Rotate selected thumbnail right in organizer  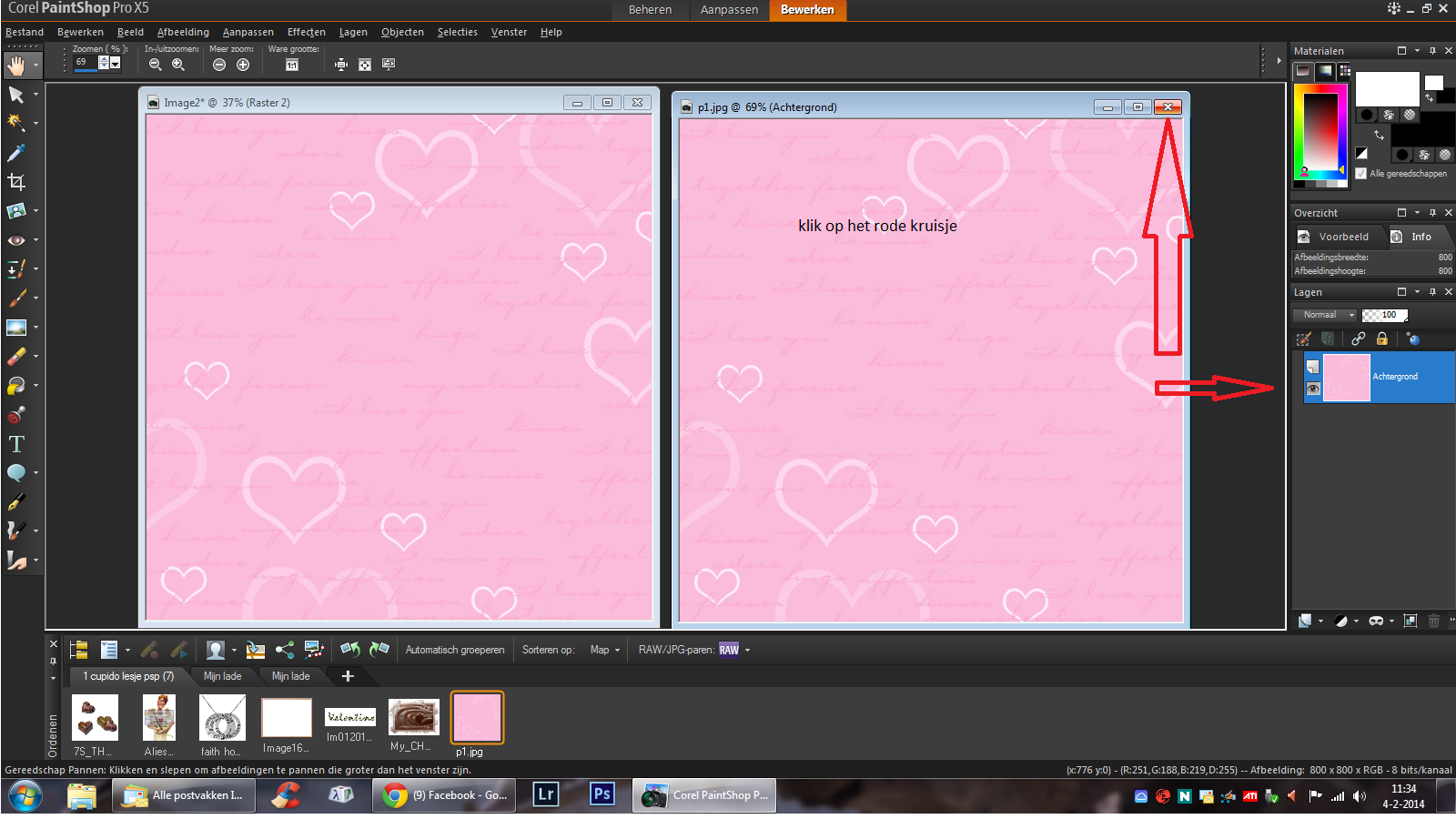(379, 650)
